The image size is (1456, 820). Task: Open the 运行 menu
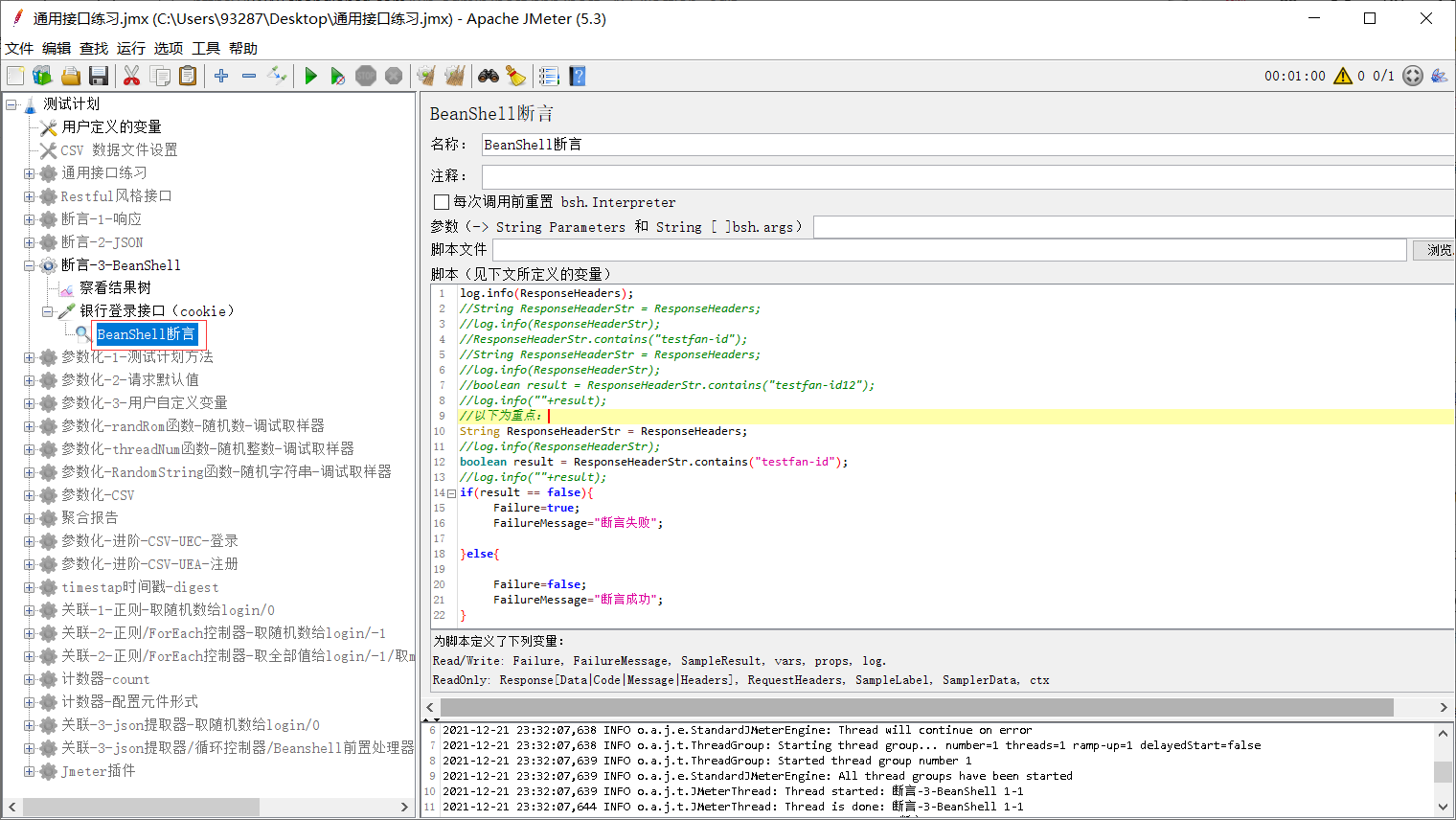point(131,48)
